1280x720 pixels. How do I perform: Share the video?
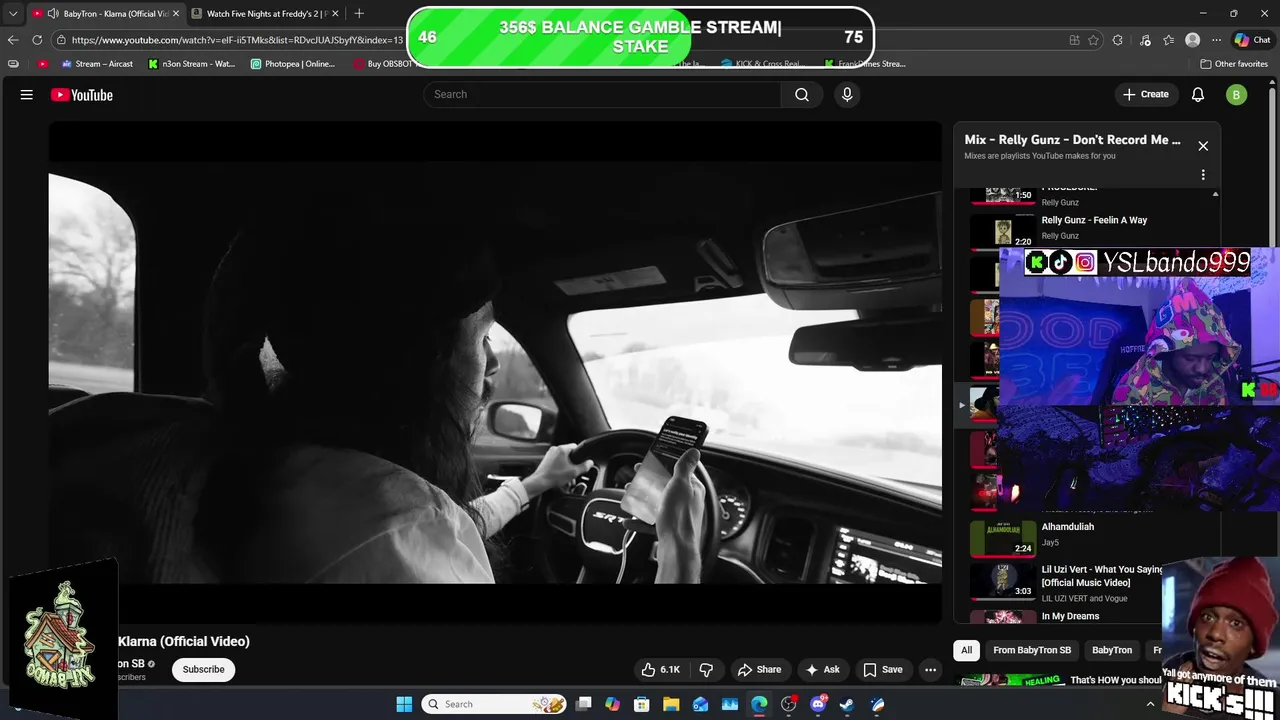point(758,670)
